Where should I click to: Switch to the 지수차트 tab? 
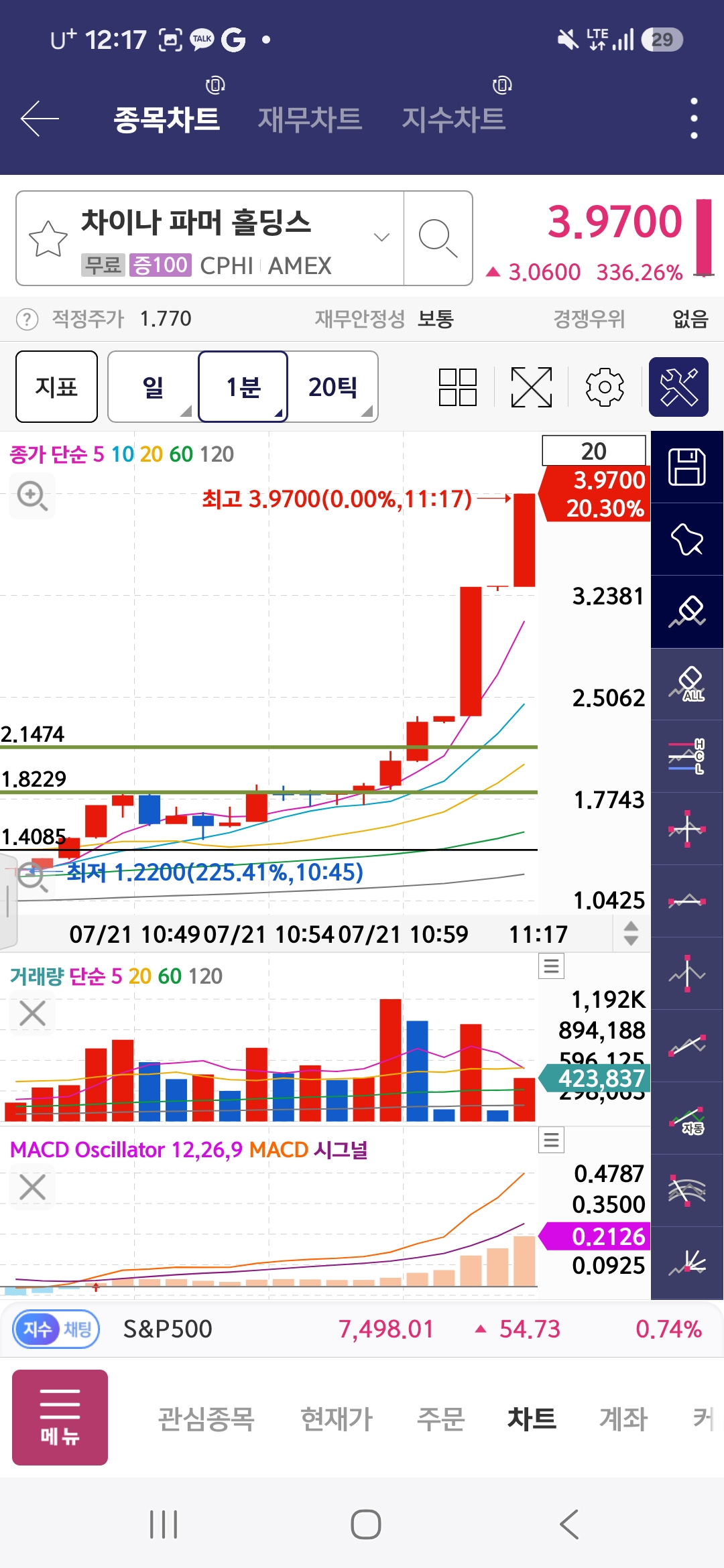coord(453,119)
